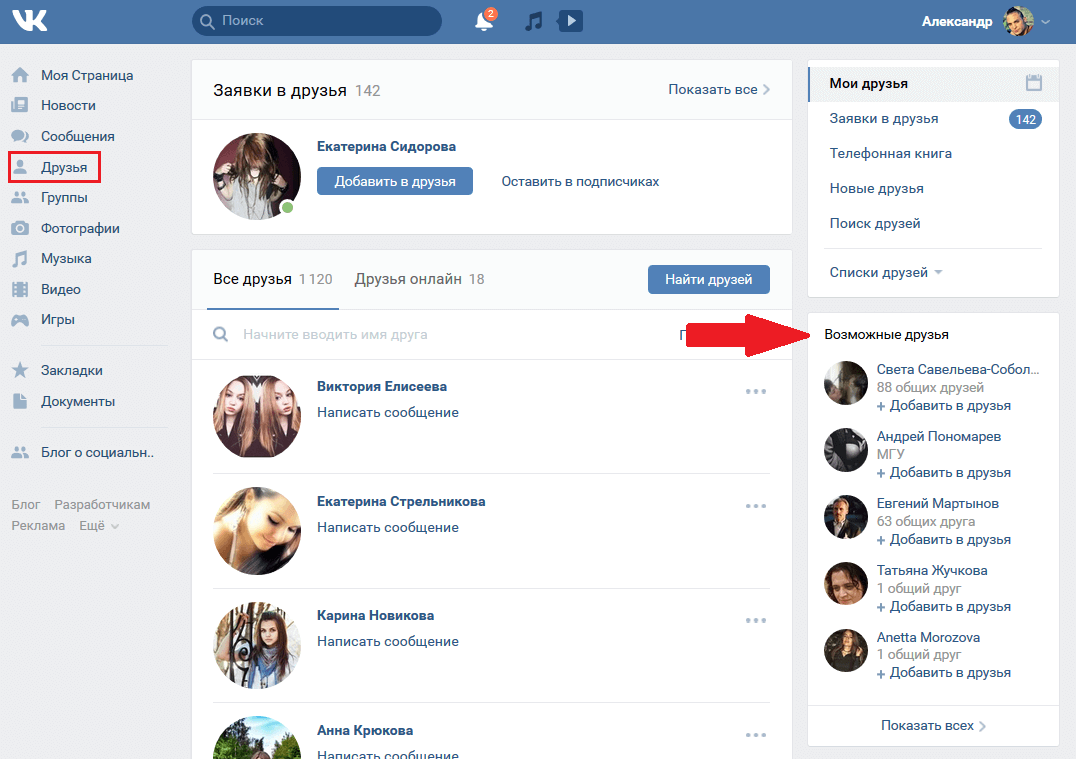Open Виктория Елисеева's avatar photo
Viewport: 1076px width, 759px height.
click(x=257, y=417)
